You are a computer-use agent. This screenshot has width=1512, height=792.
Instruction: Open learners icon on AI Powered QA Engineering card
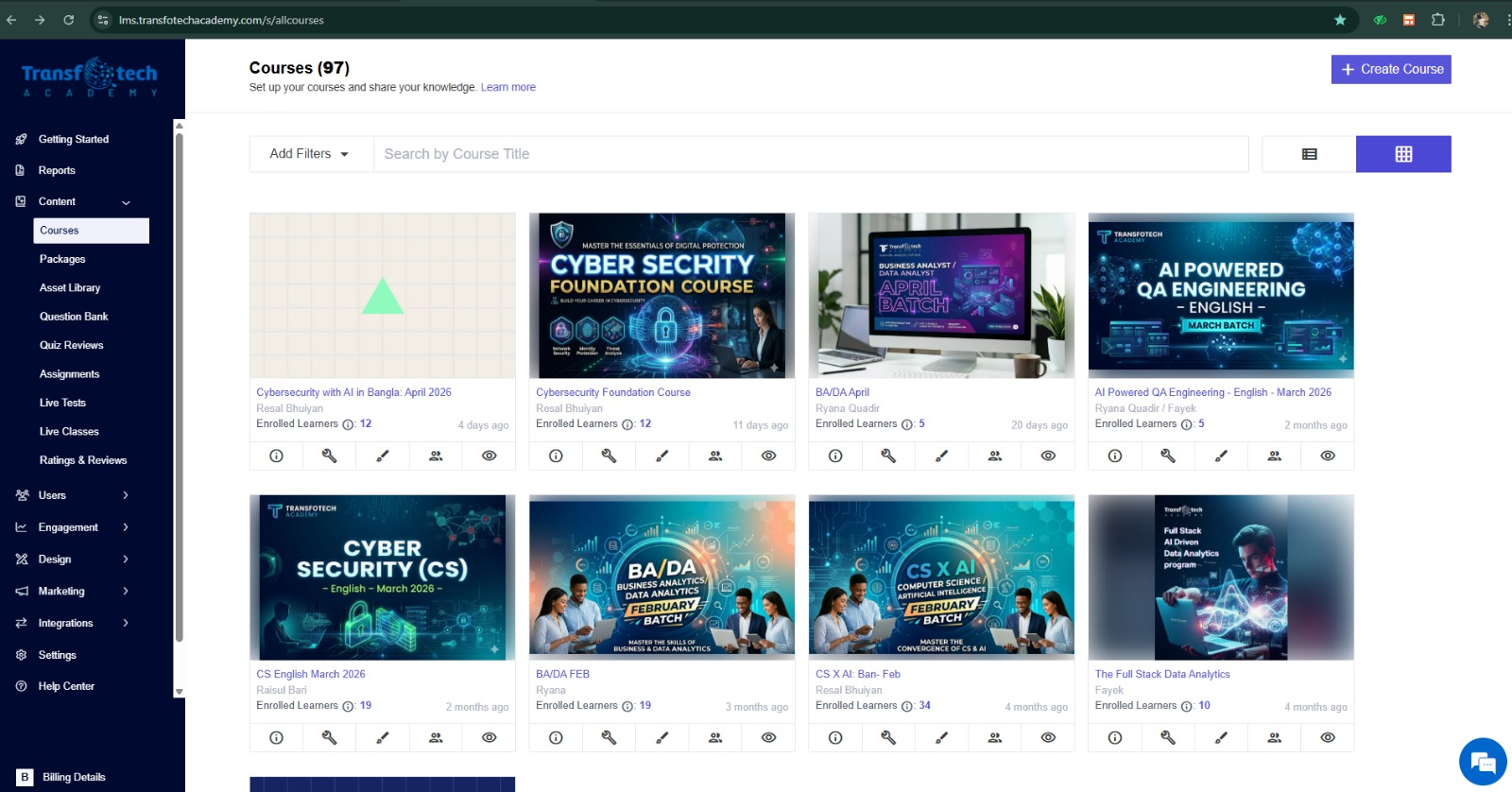tap(1275, 456)
